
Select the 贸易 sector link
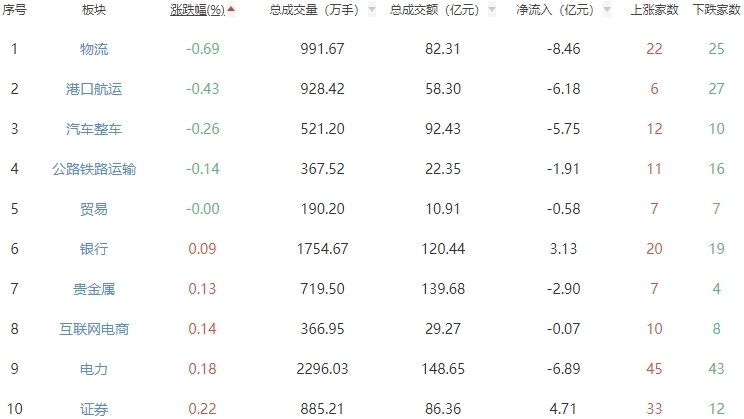(x=94, y=209)
